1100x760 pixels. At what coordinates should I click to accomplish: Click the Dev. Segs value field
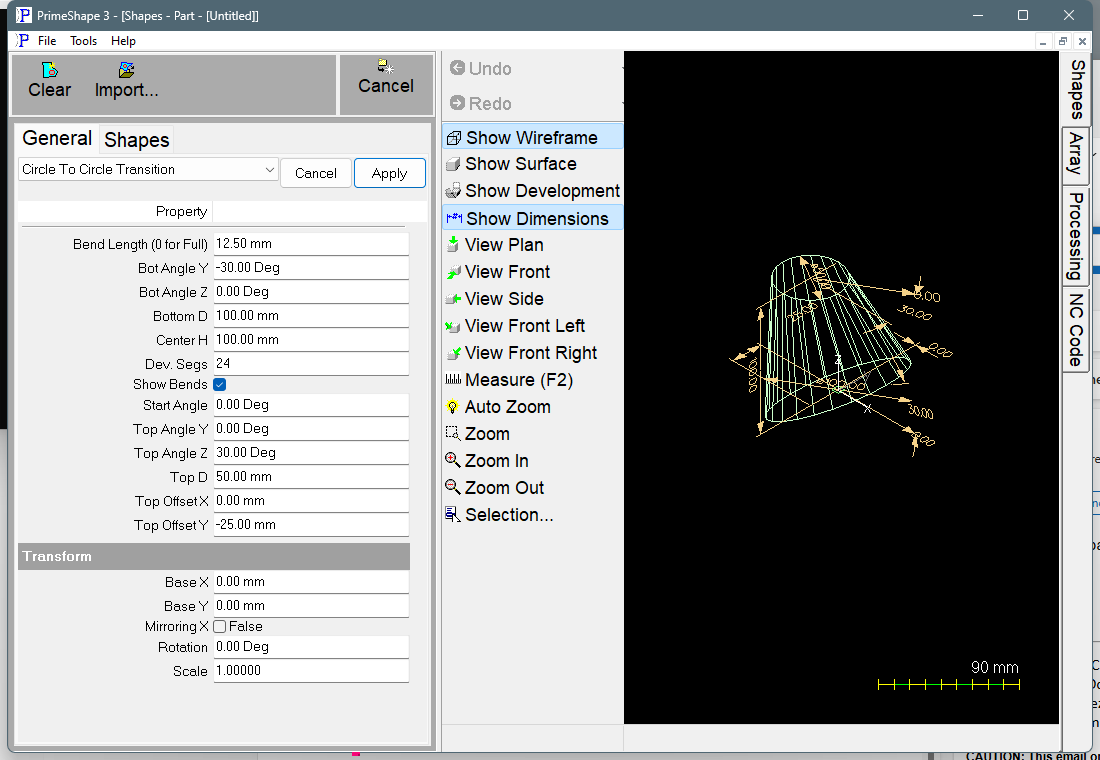point(311,364)
